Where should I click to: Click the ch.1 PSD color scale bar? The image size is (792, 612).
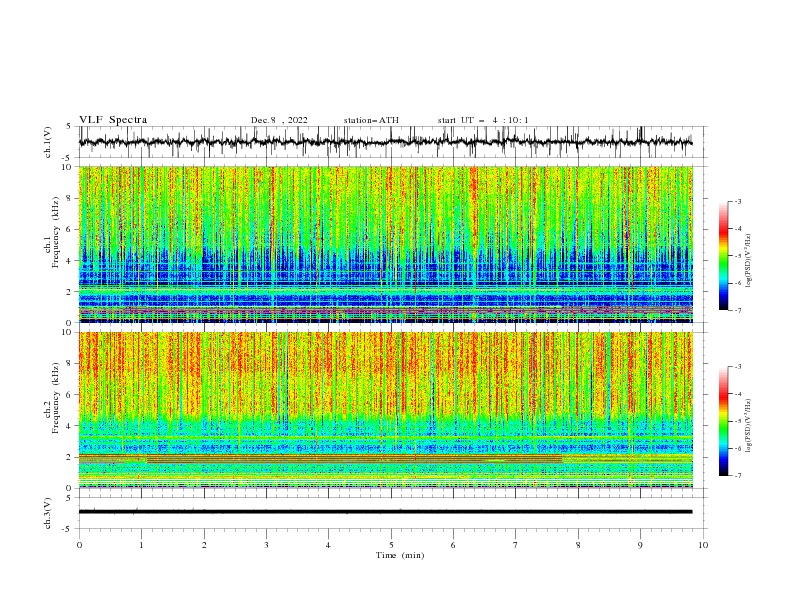(x=724, y=256)
